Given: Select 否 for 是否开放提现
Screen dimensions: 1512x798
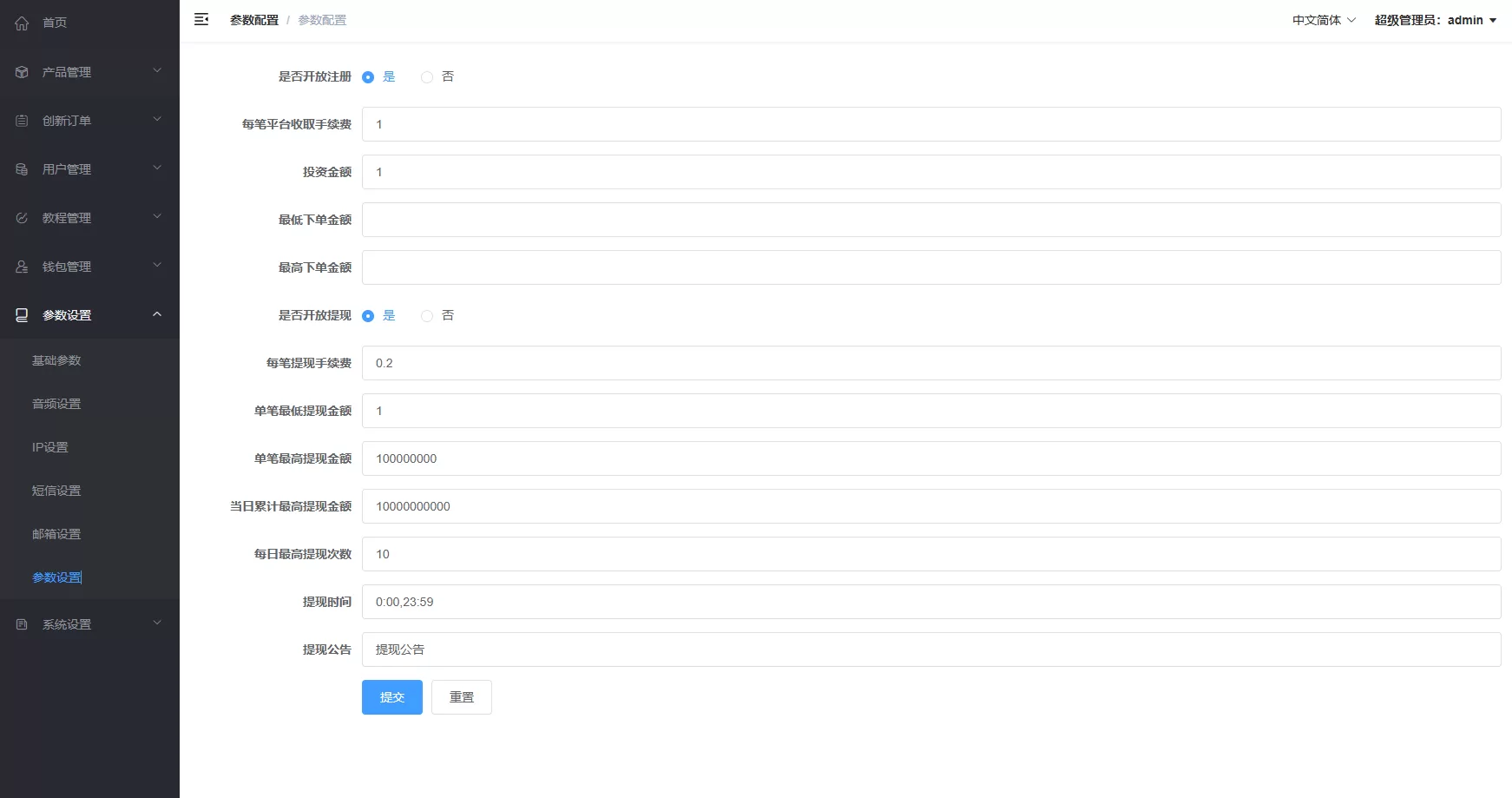Looking at the screenshot, I should point(427,316).
